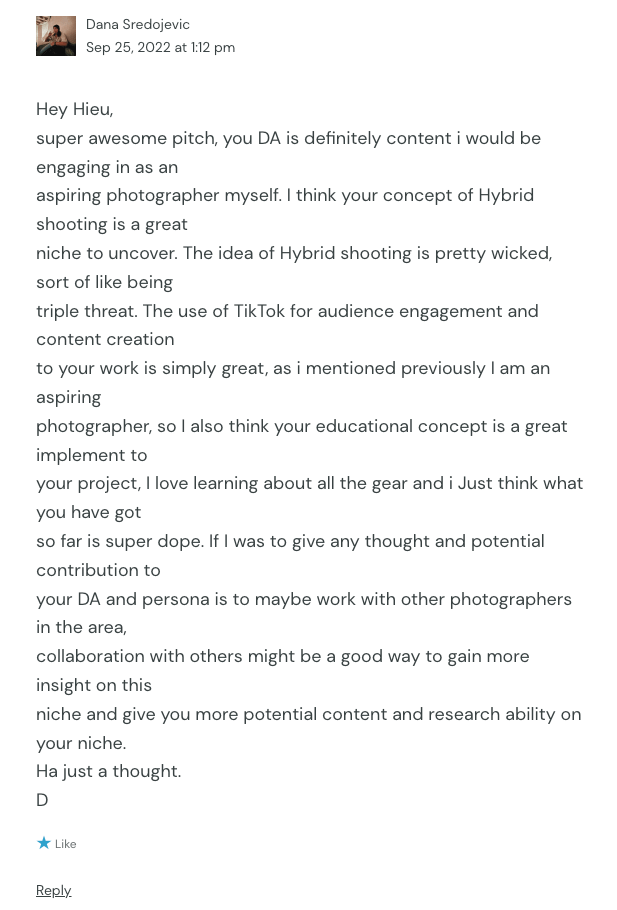The height and width of the screenshot is (910, 617).
Task: Click the line starting "photographer, so I also think"
Action: point(301,426)
